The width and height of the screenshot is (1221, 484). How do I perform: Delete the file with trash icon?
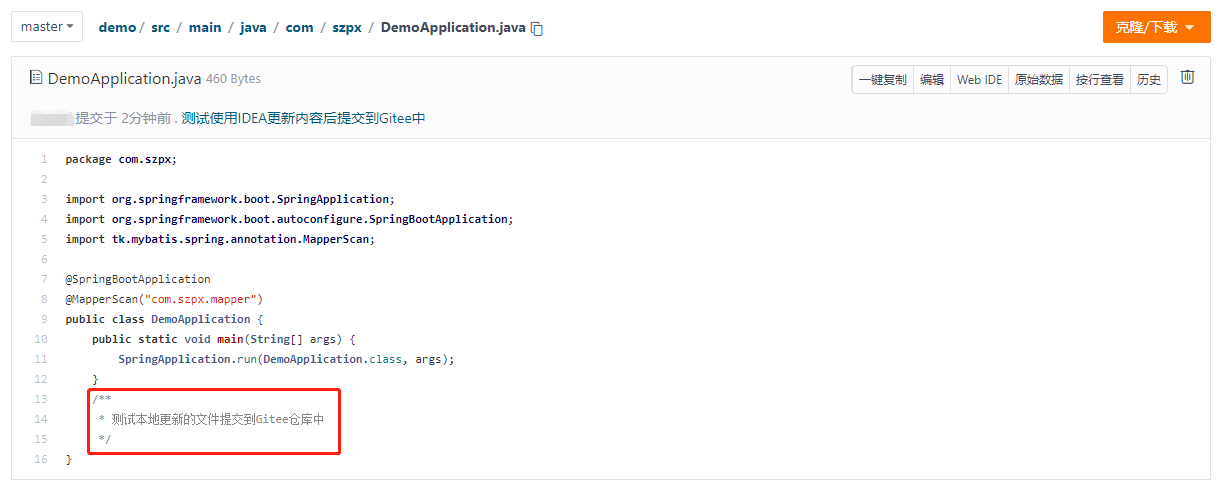point(1188,77)
